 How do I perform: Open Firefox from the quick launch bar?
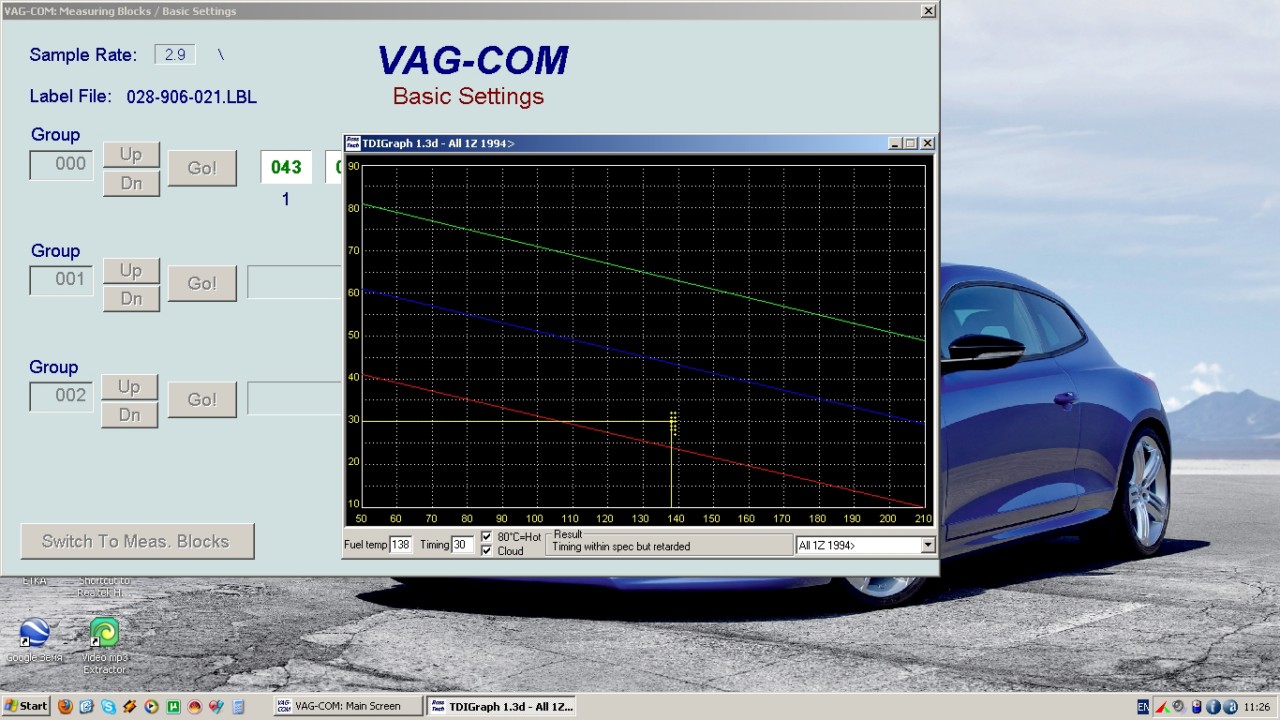click(65, 706)
